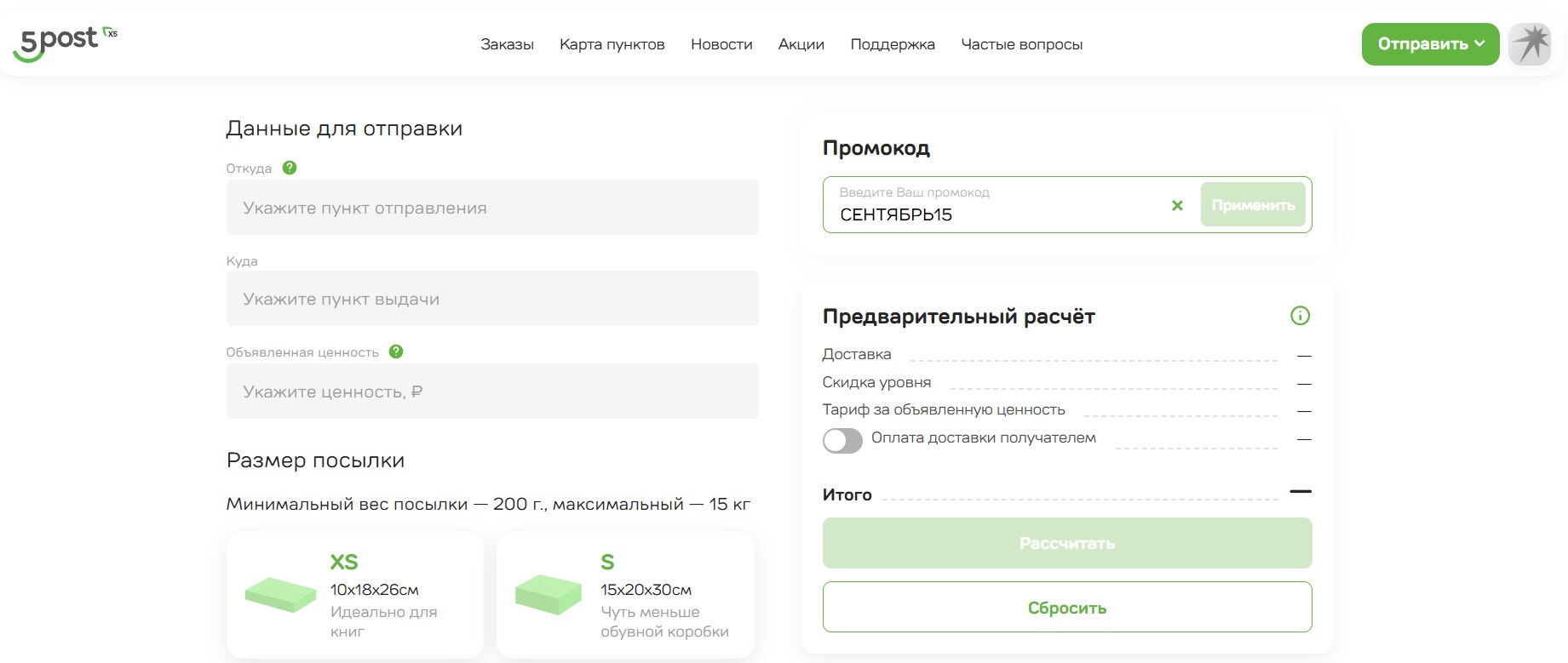The image size is (1568, 663).
Task: Select the XS parcel box image
Action: (x=280, y=595)
